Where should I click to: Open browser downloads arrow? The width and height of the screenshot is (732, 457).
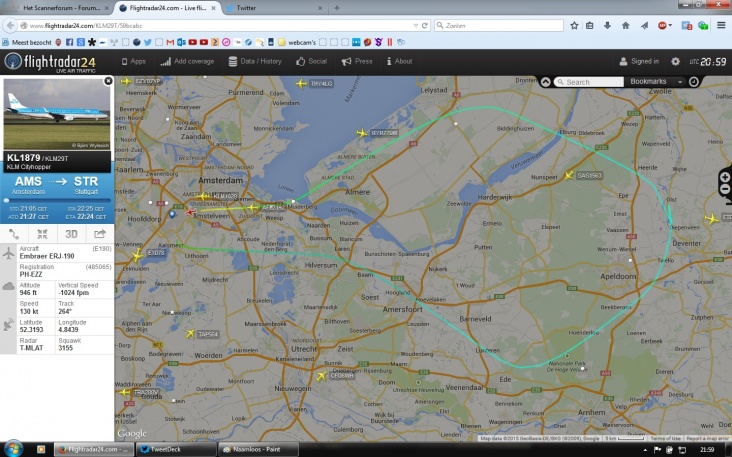pos(607,26)
